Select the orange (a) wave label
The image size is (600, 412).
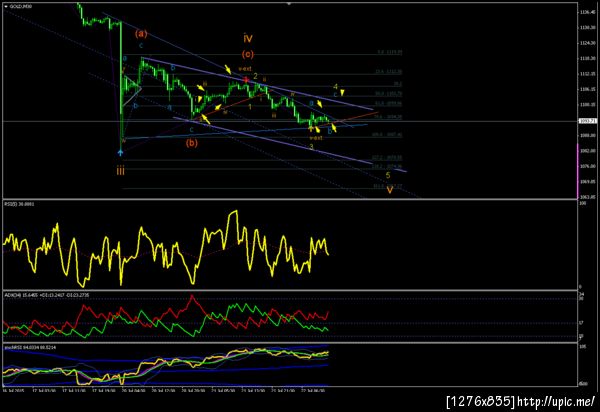(x=141, y=34)
